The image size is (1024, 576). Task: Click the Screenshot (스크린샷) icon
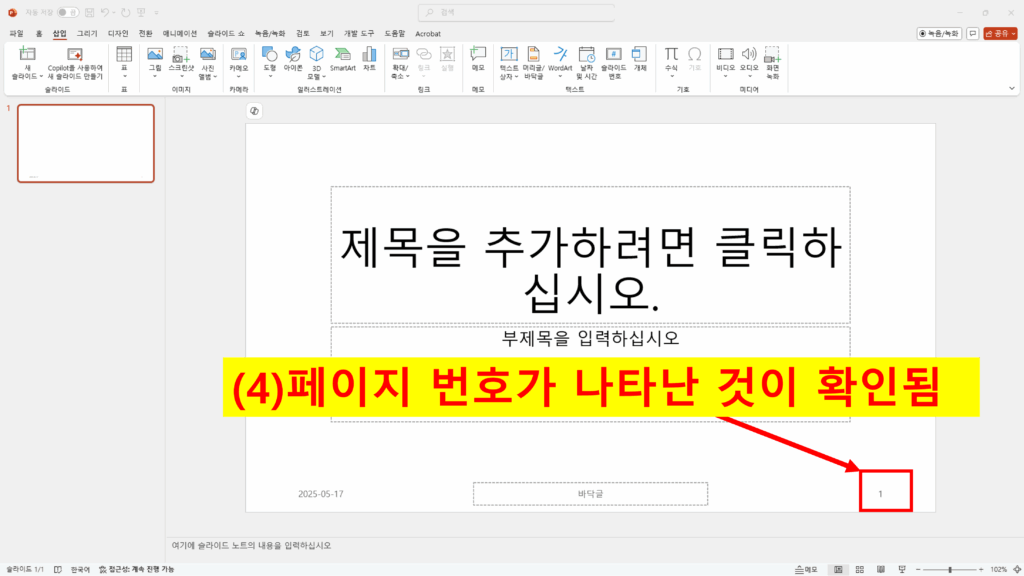point(181,63)
